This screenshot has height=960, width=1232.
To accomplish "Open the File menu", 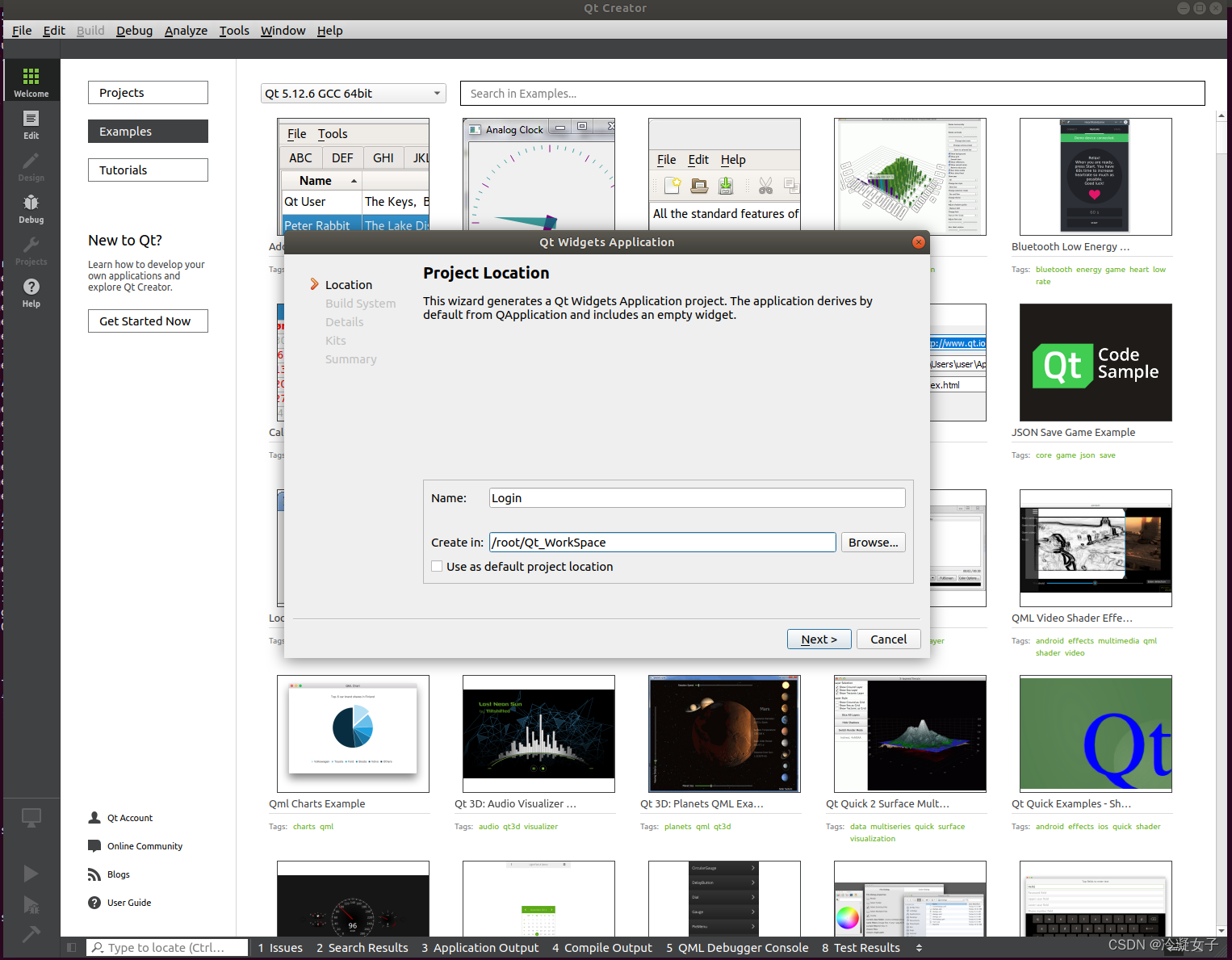I will [x=22, y=31].
